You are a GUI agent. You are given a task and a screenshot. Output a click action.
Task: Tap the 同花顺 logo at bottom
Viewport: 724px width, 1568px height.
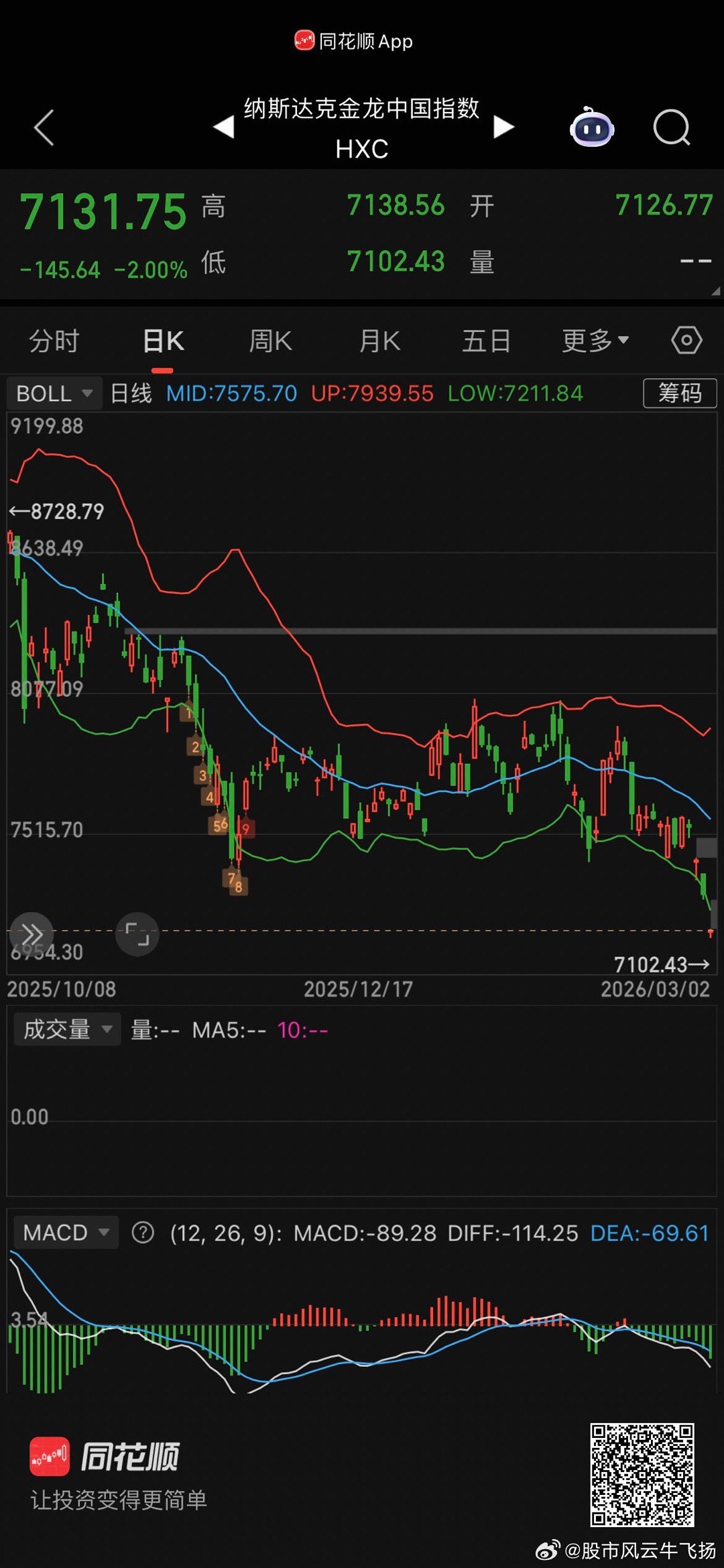coord(105,1457)
